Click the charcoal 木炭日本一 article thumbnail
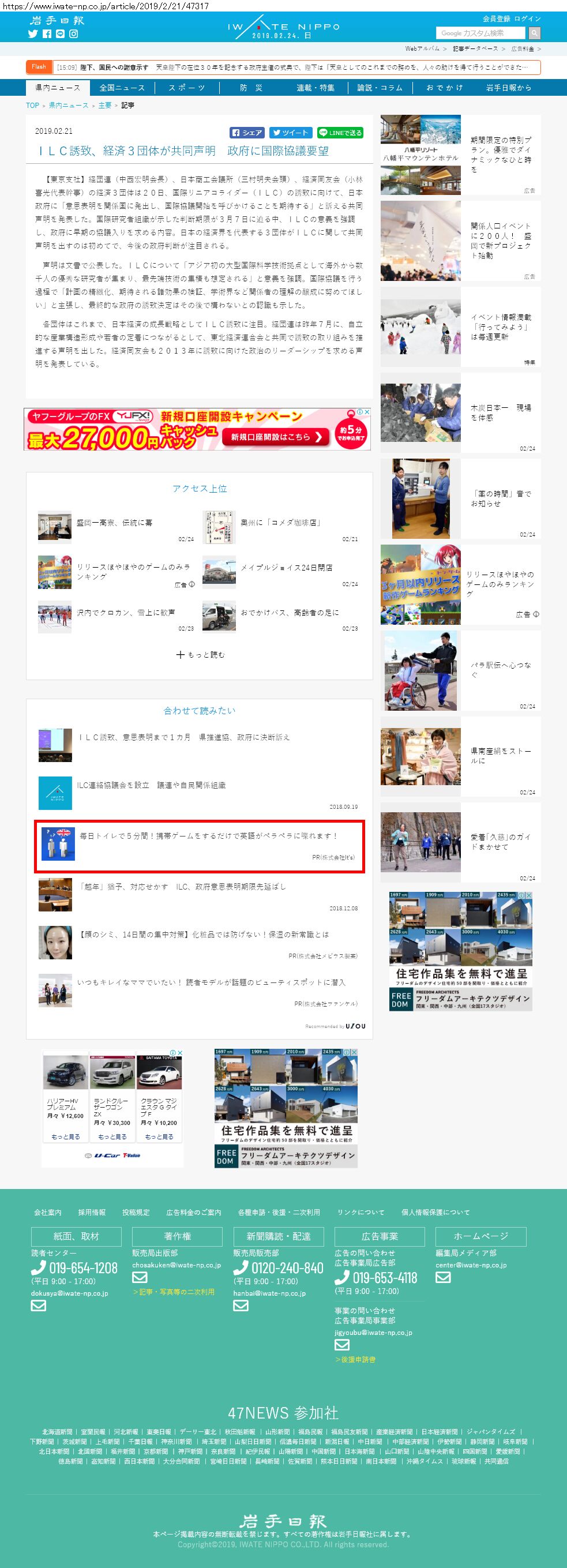This screenshot has width=567, height=1568. (x=421, y=412)
